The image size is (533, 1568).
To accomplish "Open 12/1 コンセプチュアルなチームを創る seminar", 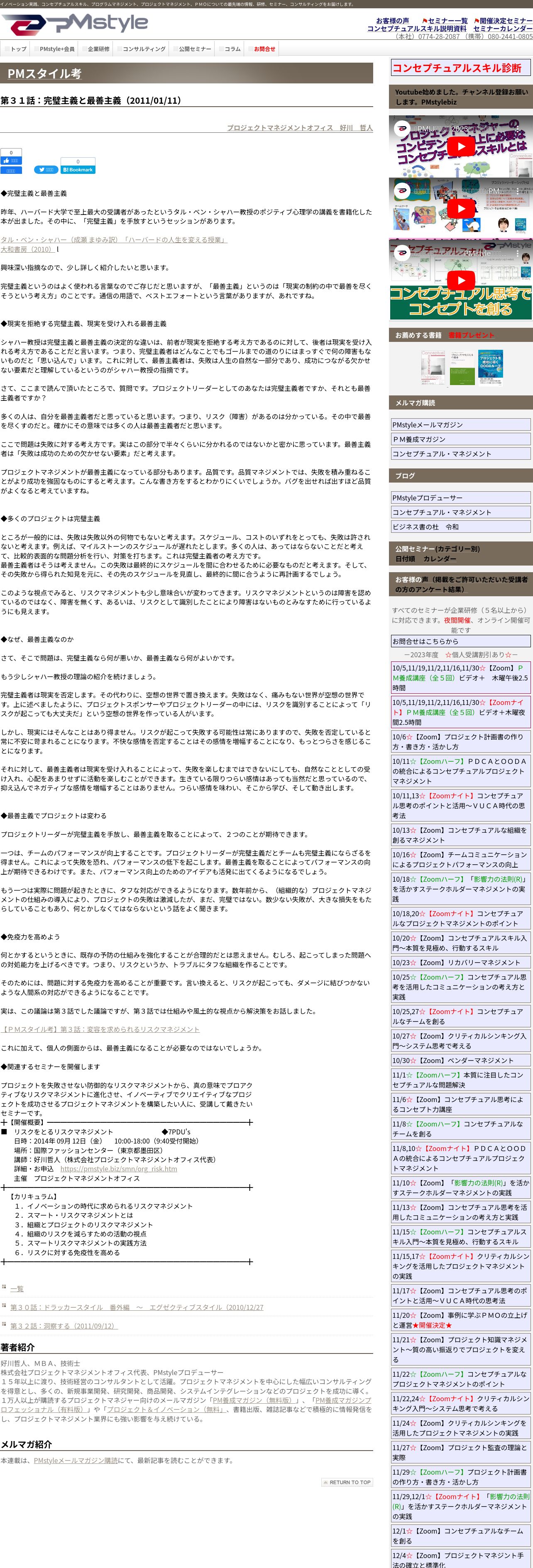I will tap(460, 1536).
